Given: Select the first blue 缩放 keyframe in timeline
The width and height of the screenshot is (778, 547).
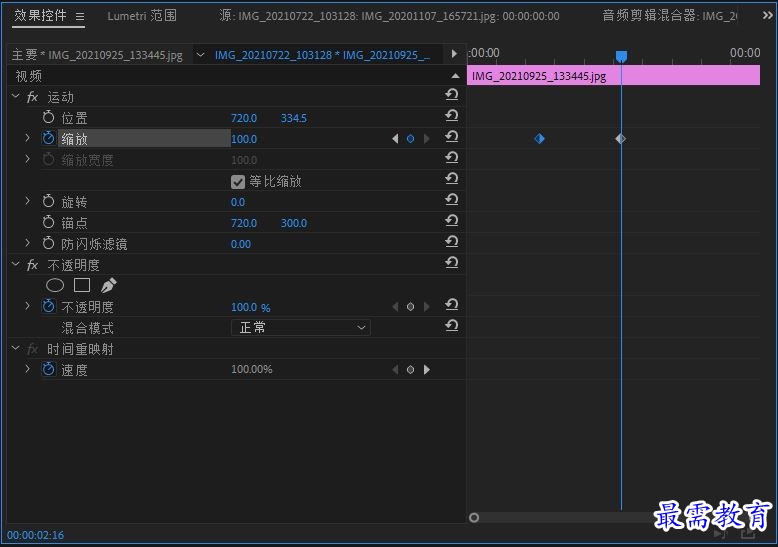Looking at the screenshot, I should coord(539,139).
